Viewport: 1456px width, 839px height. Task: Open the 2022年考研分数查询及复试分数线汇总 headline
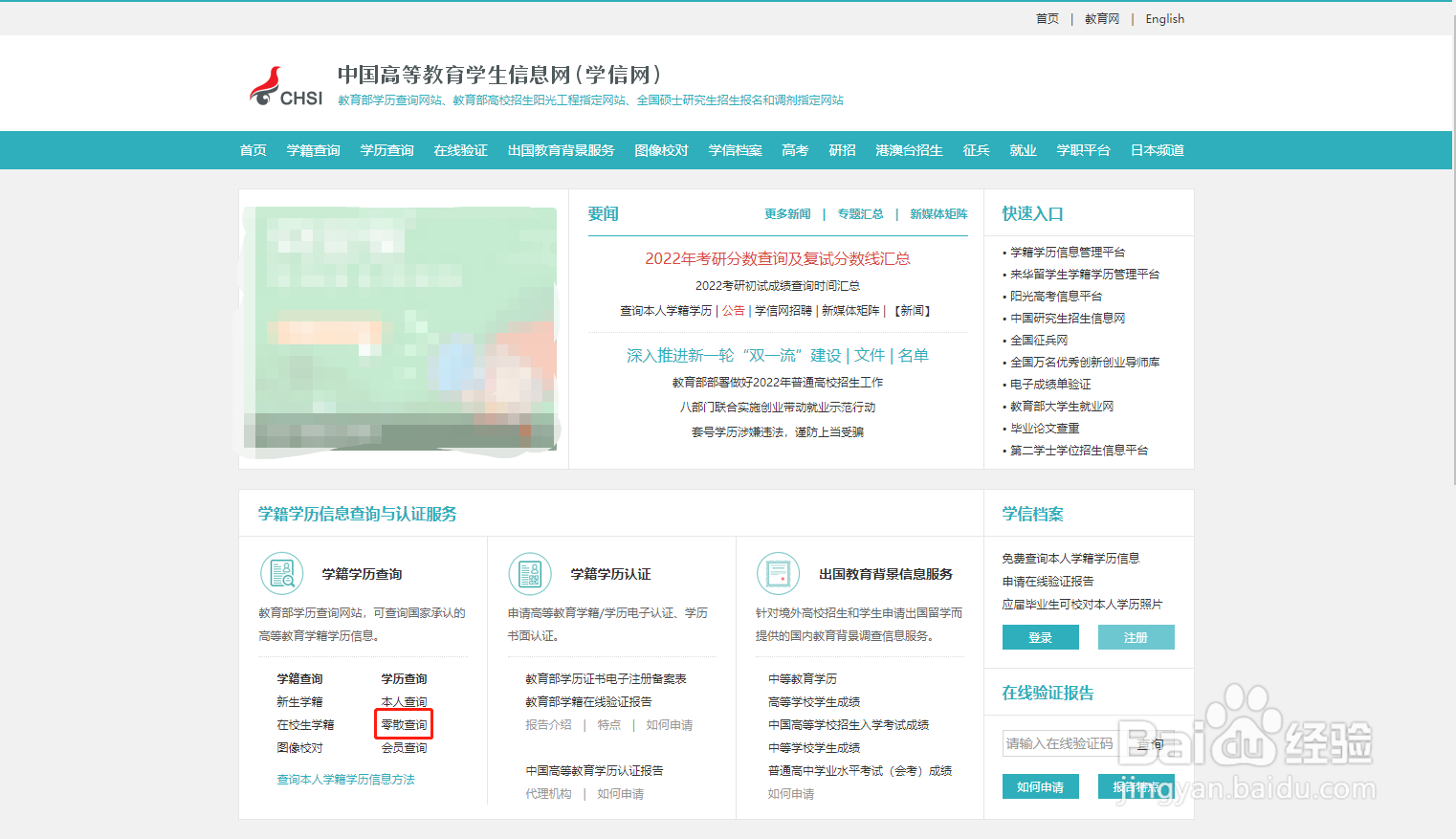(778, 258)
